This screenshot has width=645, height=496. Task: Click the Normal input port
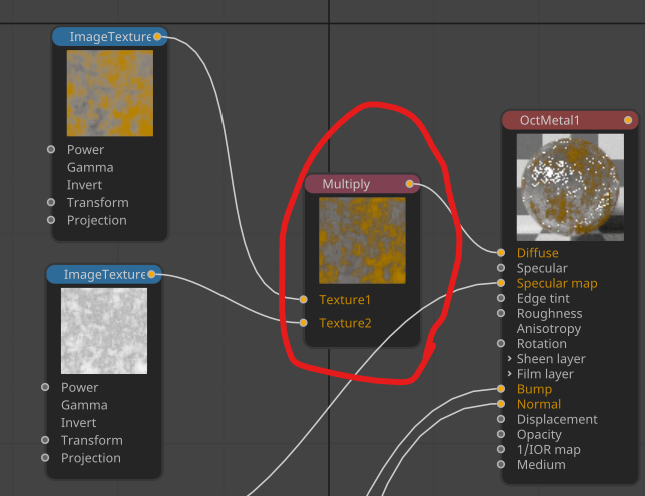(x=501, y=404)
